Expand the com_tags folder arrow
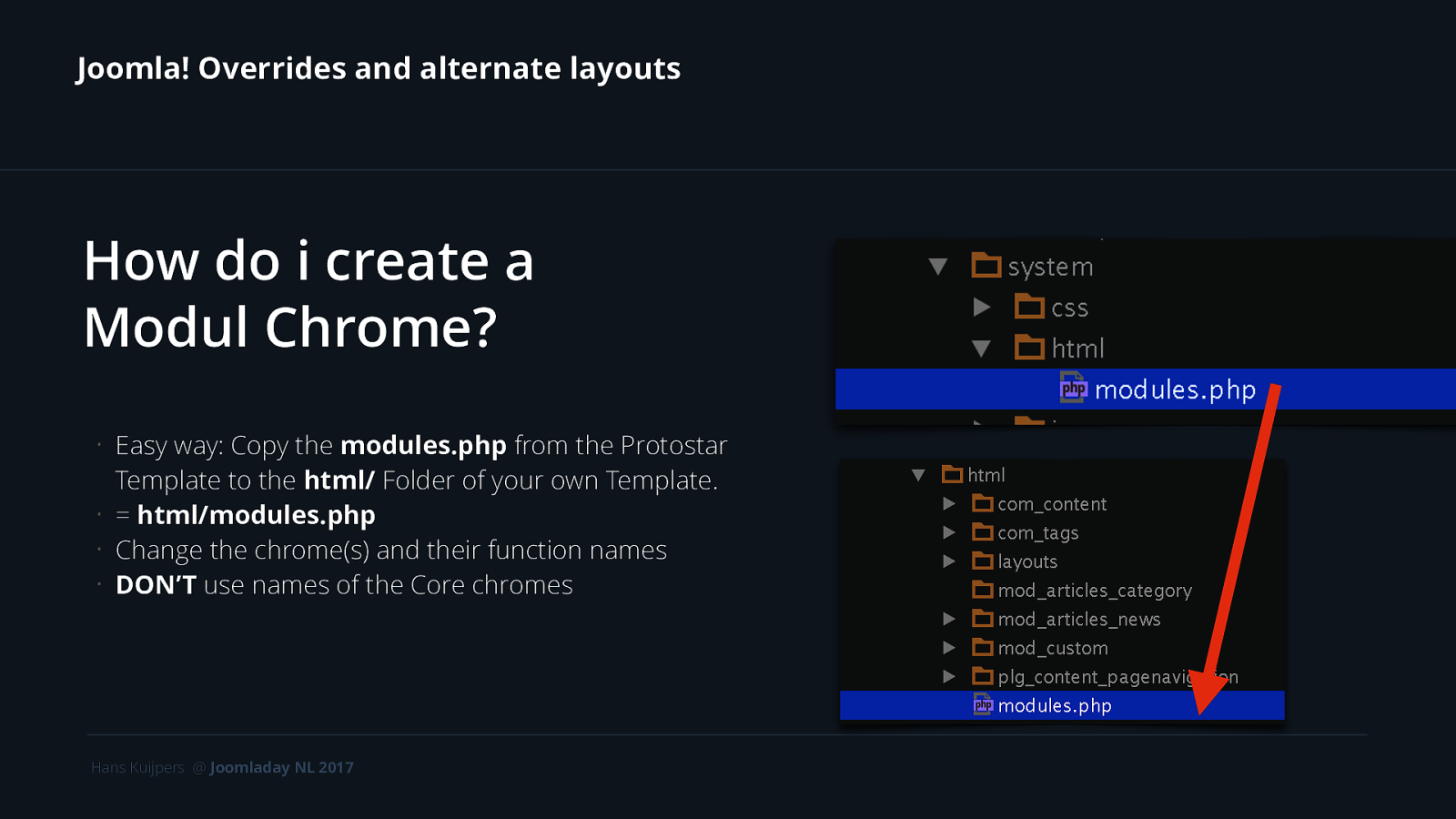The image size is (1456, 819). (x=949, y=532)
